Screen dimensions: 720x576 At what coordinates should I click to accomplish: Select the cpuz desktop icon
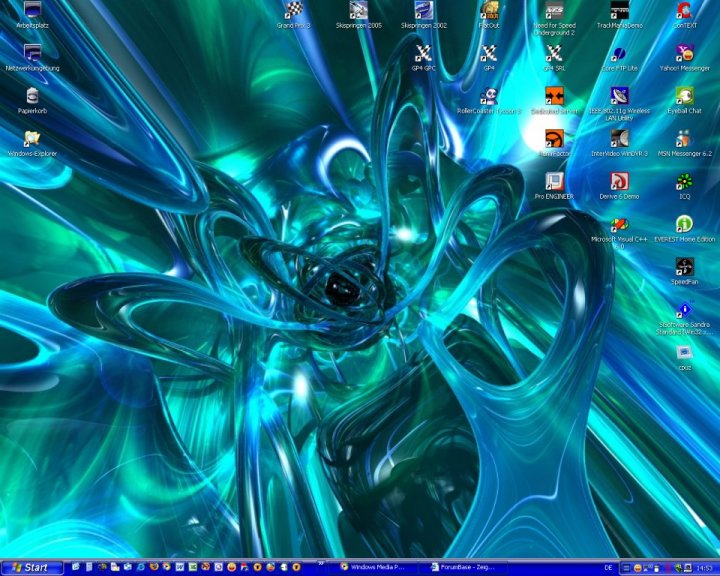(x=685, y=357)
